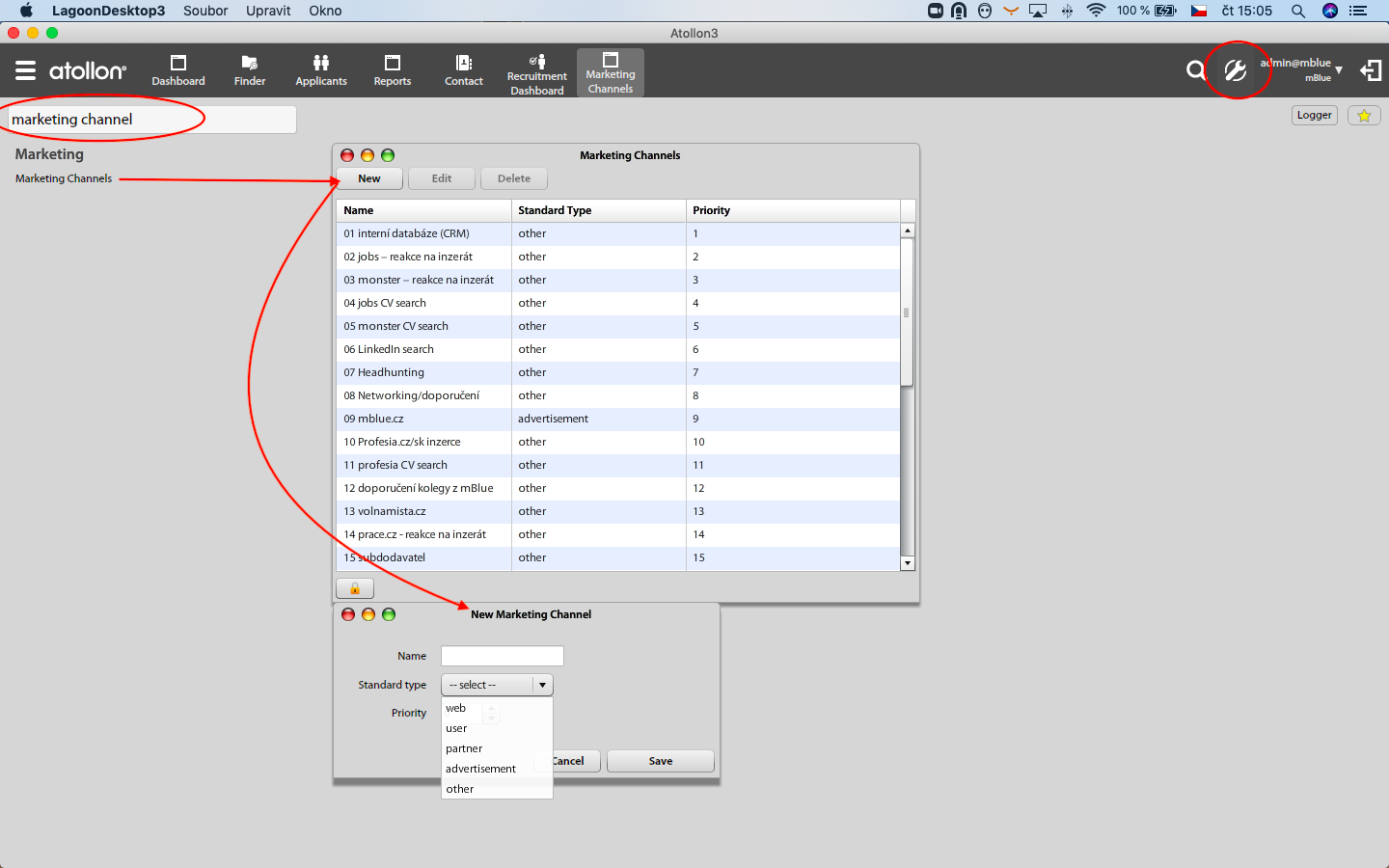This screenshot has width=1389, height=868.
Task: Click the Czech flag input source
Action: [1199, 11]
